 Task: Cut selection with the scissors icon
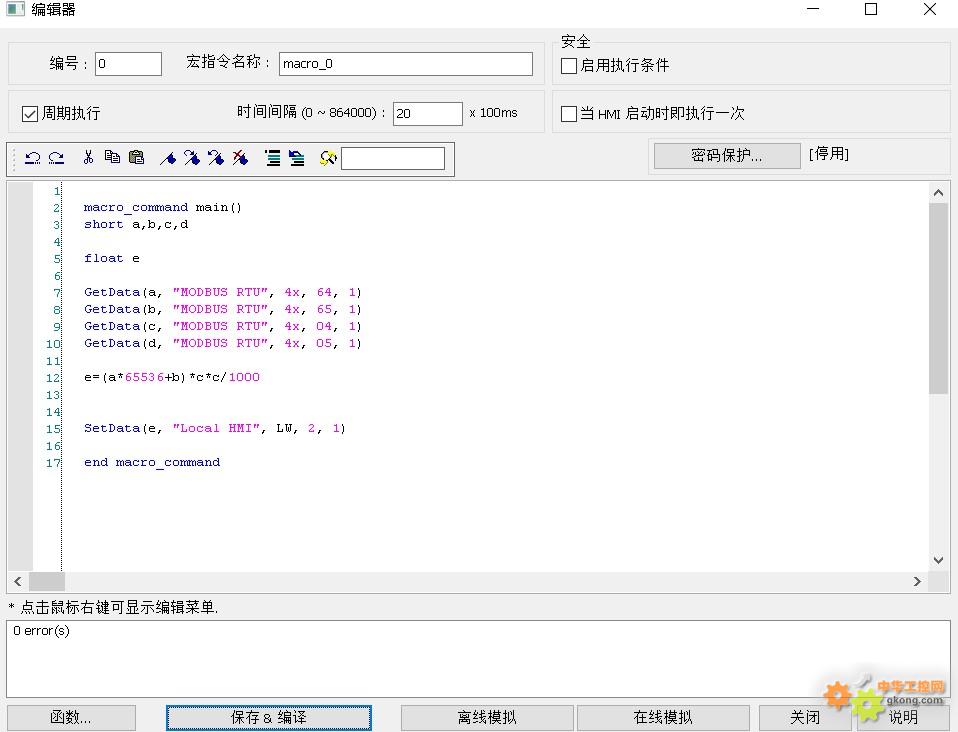[x=88, y=158]
